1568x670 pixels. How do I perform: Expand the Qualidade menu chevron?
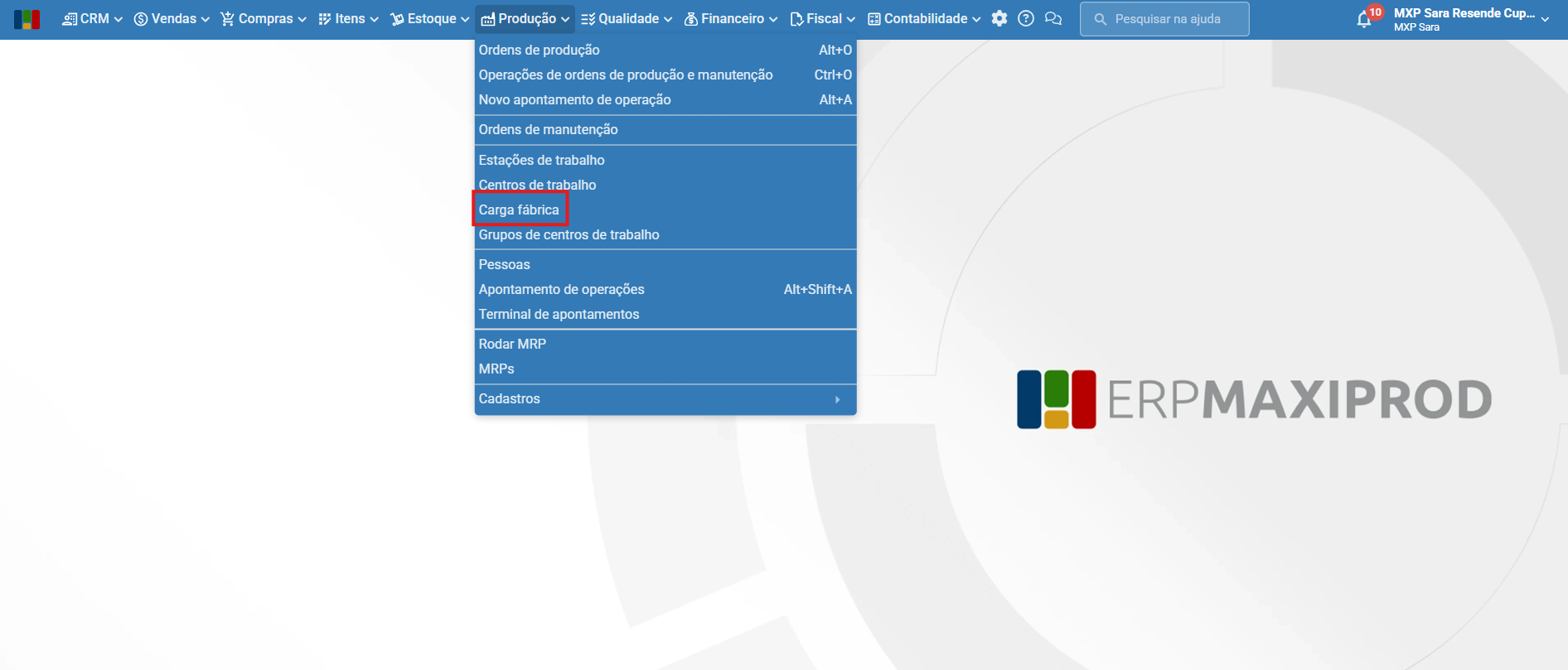tap(668, 19)
